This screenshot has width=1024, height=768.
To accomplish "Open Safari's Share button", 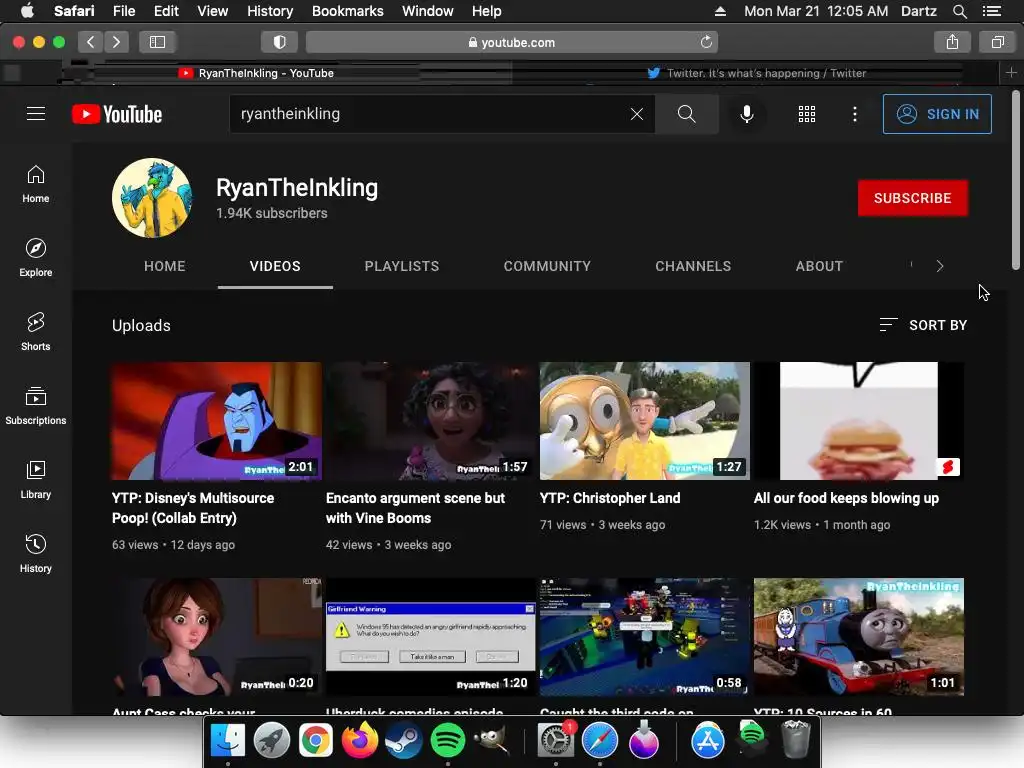I will [x=952, y=42].
